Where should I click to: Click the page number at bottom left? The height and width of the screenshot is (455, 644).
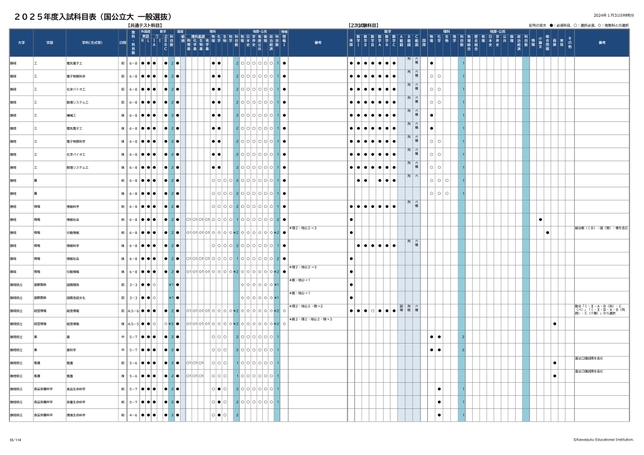click(x=14, y=436)
